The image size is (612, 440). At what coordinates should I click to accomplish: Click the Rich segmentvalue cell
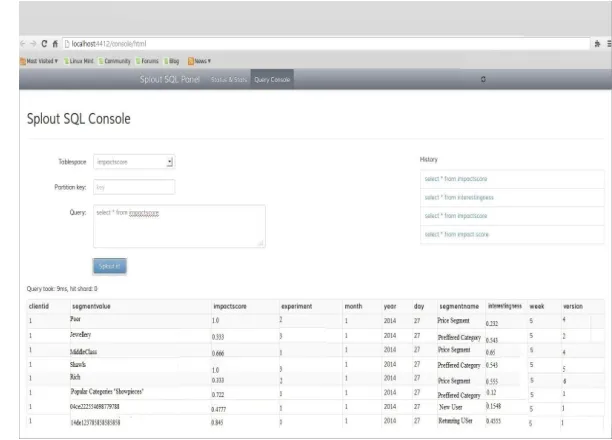pos(75,377)
